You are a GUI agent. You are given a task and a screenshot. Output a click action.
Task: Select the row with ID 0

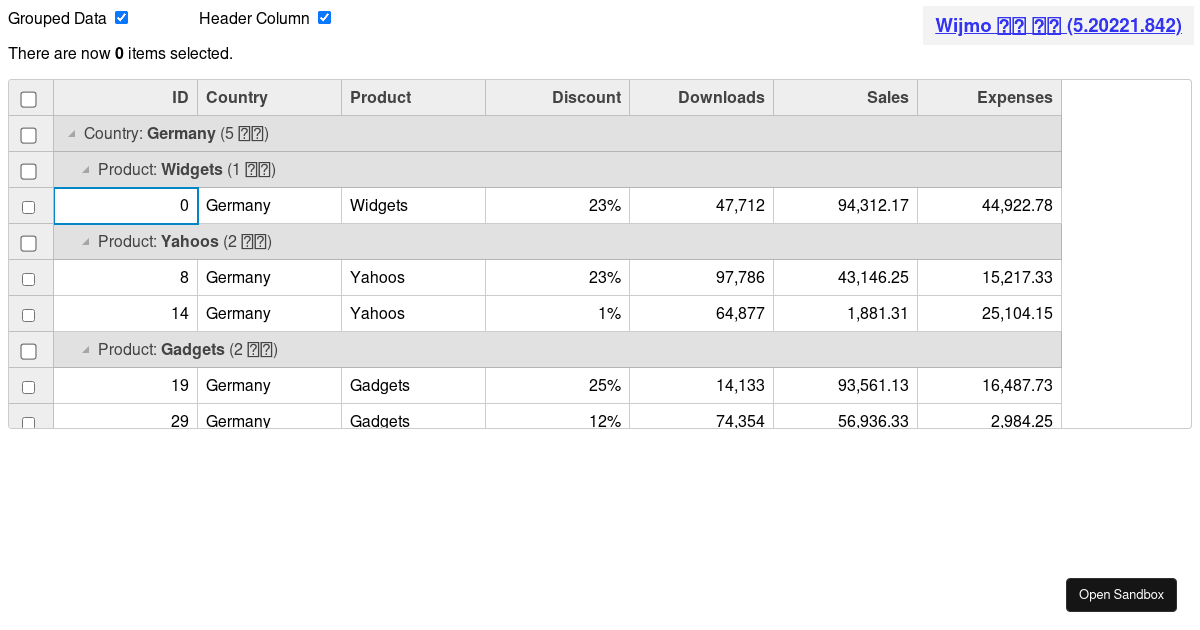tap(29, 207)
